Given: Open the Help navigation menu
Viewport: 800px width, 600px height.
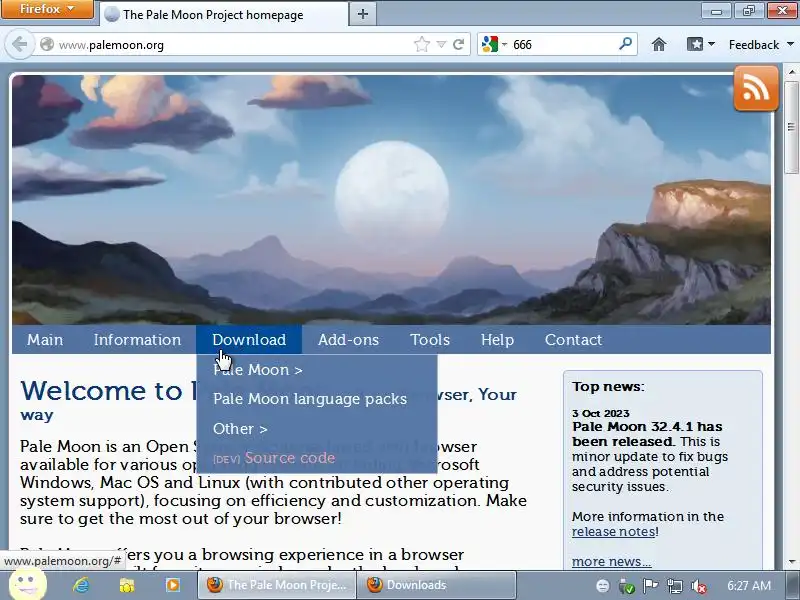Looking at the screenshot, I should [x=497, y=340].
